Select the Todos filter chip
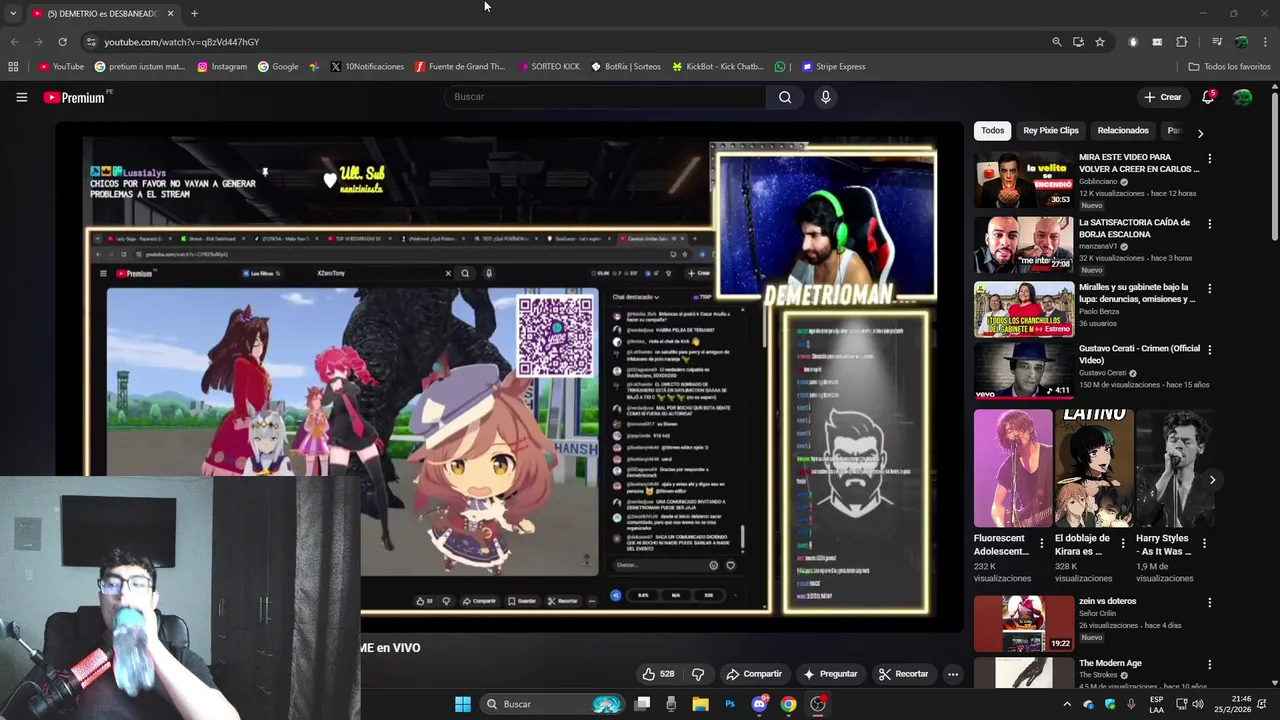Image resolution: width=1280 pixels, height=720 pixels. (x=992, y=131)
